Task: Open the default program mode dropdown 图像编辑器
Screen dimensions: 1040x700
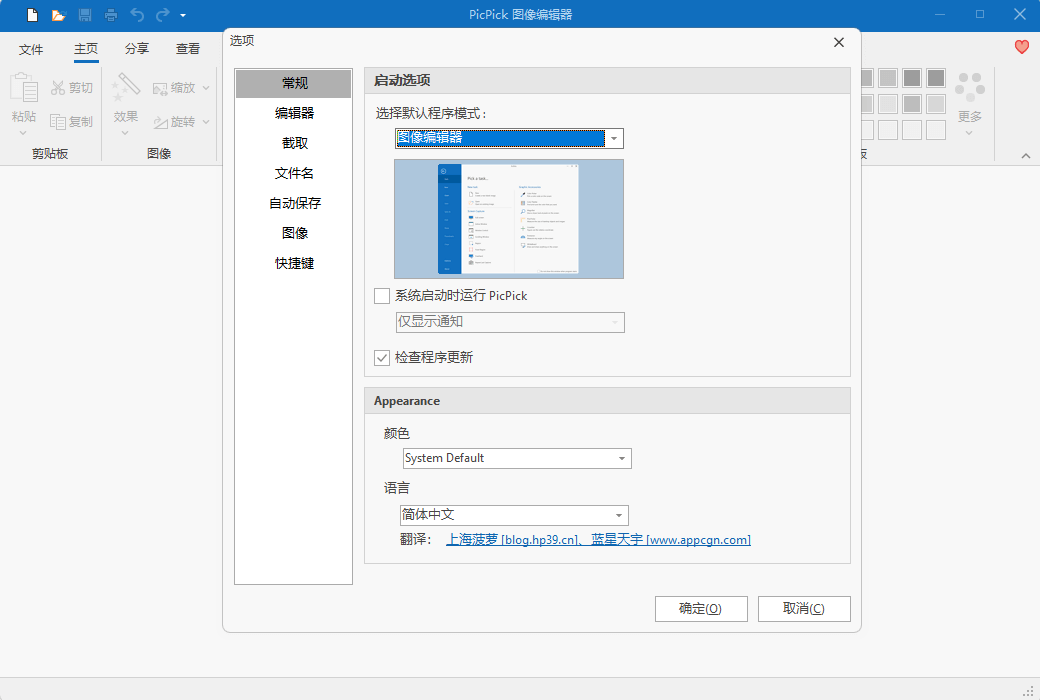Action: point(509,138)
